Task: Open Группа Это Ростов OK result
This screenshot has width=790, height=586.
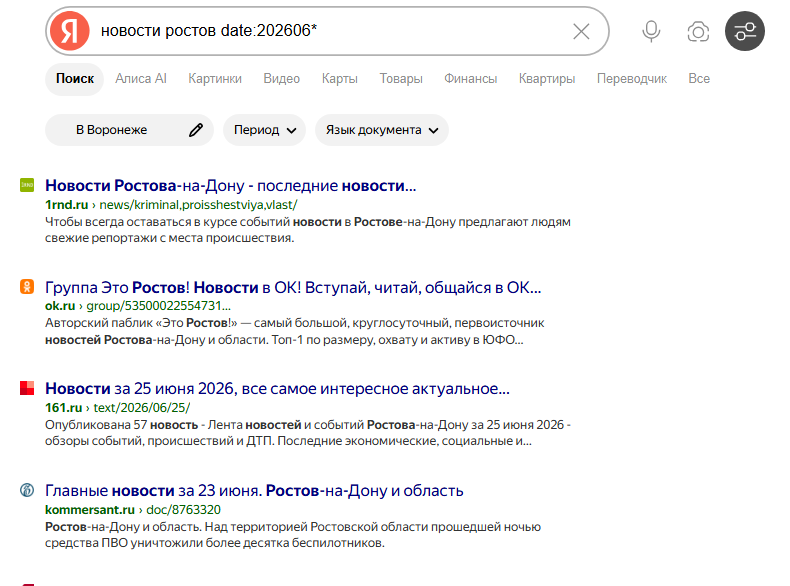Action: point(293,287)
